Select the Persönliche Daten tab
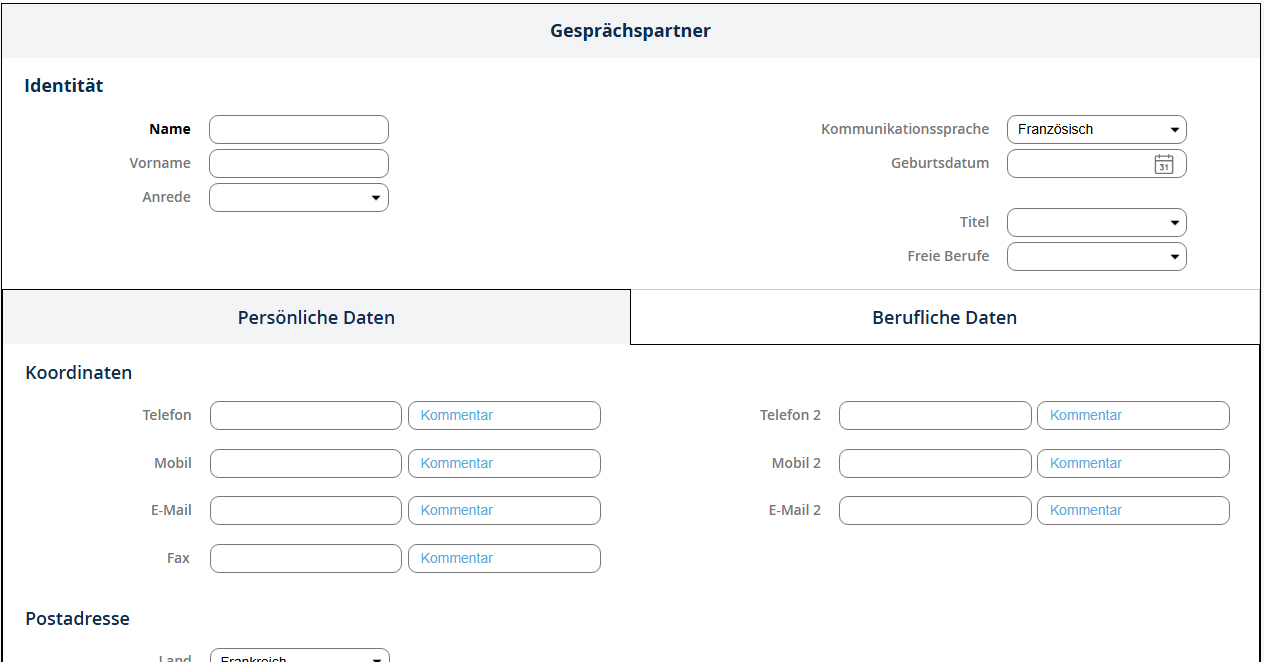 click(x=316, y=318)
